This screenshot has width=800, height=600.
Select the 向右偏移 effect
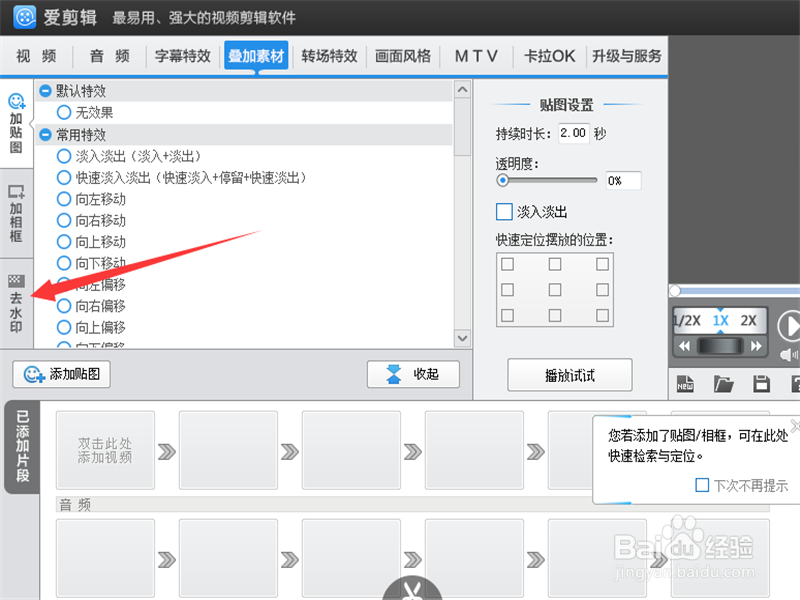64,306
